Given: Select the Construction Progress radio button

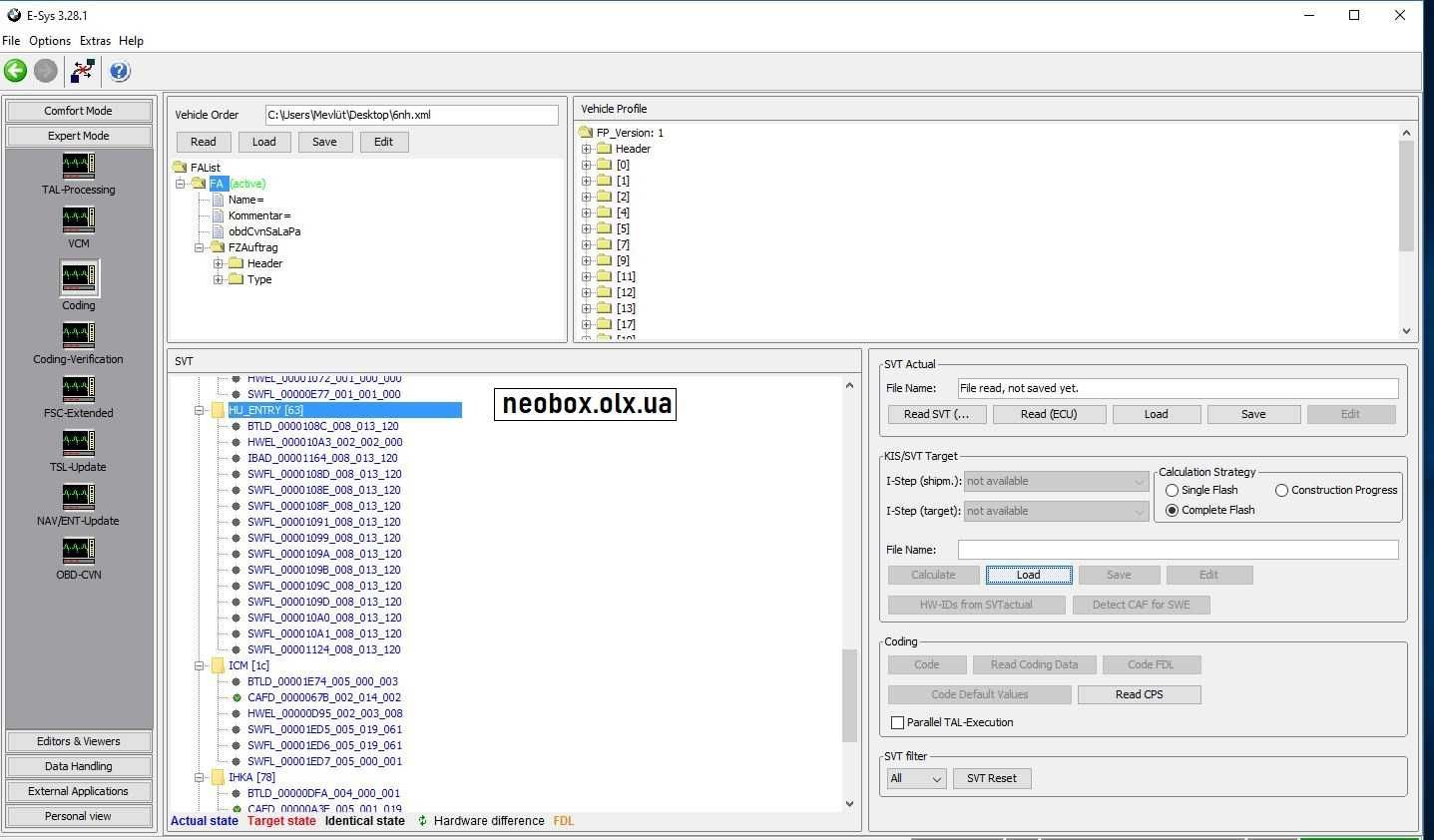Looking at the screenshot, I should click(x=1281, y=490).
